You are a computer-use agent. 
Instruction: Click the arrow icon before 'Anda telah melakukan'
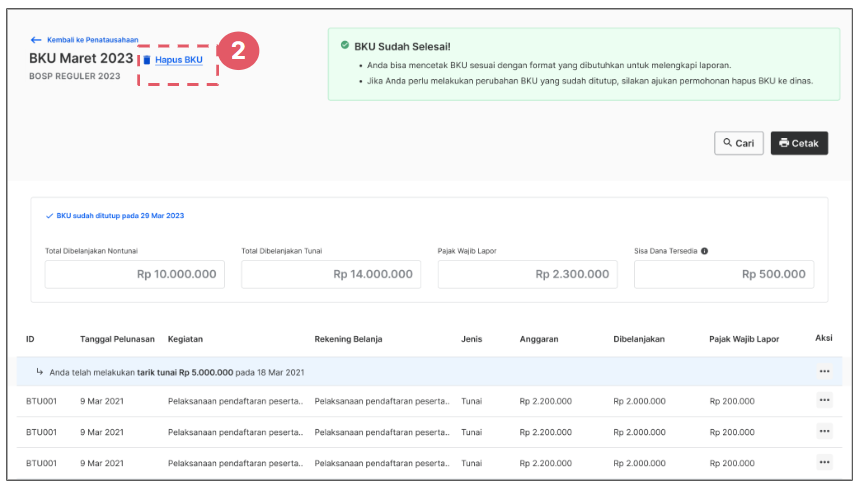[x=39, y=372]
